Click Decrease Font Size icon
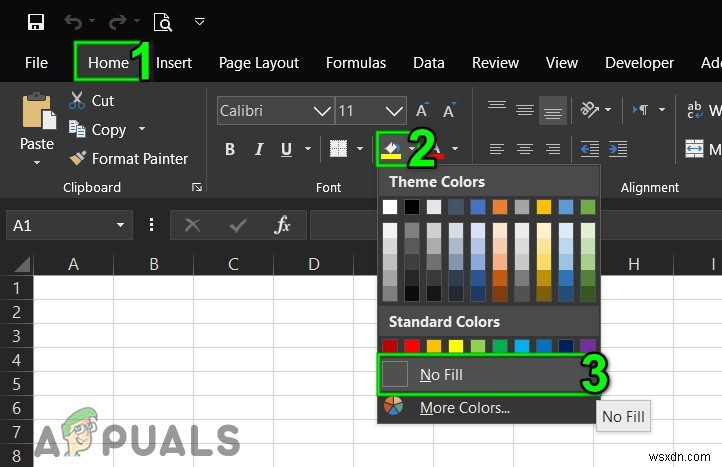Image resolution: width=722 pixels, height=467 pixels. click(x=449, y=110)
